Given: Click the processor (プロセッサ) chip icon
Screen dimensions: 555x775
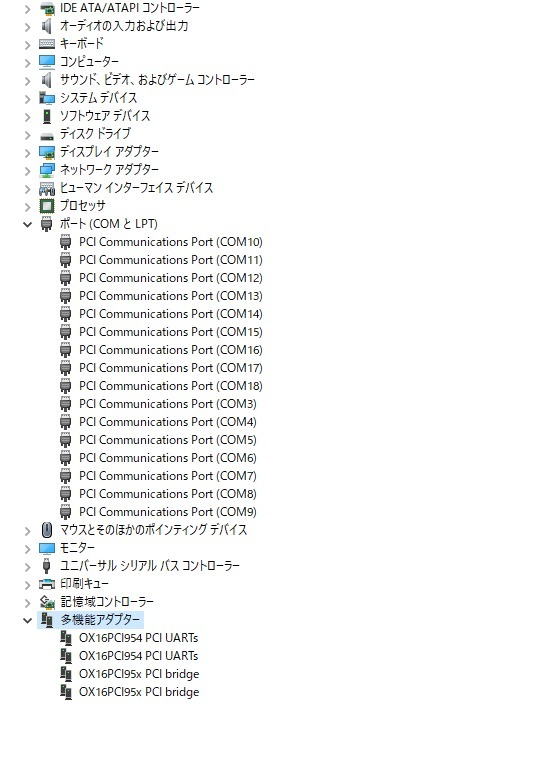Looking at the screenshot, I should point(47,206).
